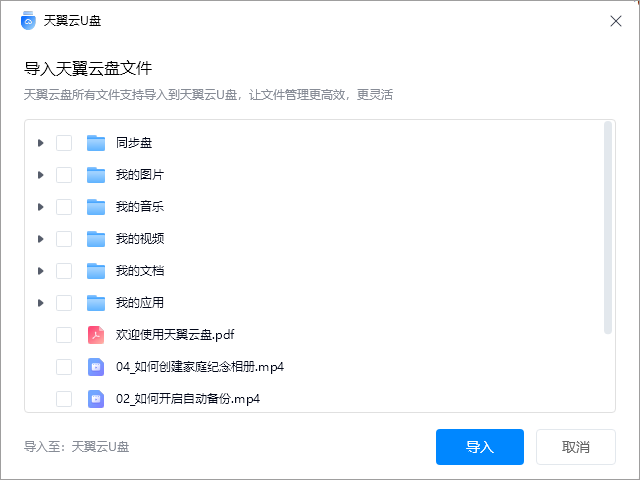
Task: Check the 同步盘 checkbox
Action: (64, 143)
